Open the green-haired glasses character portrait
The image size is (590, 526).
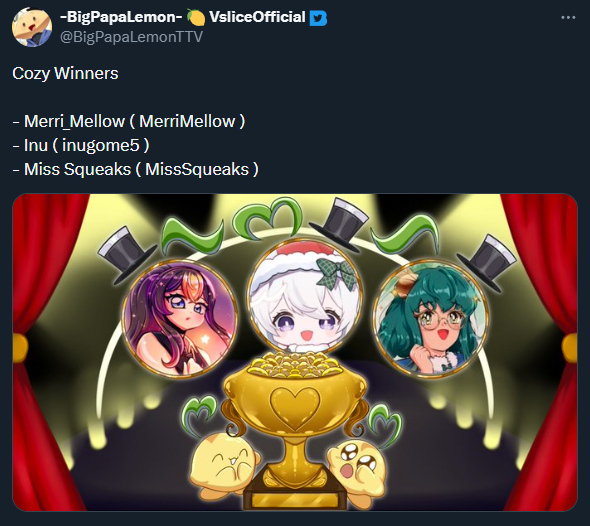point(430,319)
